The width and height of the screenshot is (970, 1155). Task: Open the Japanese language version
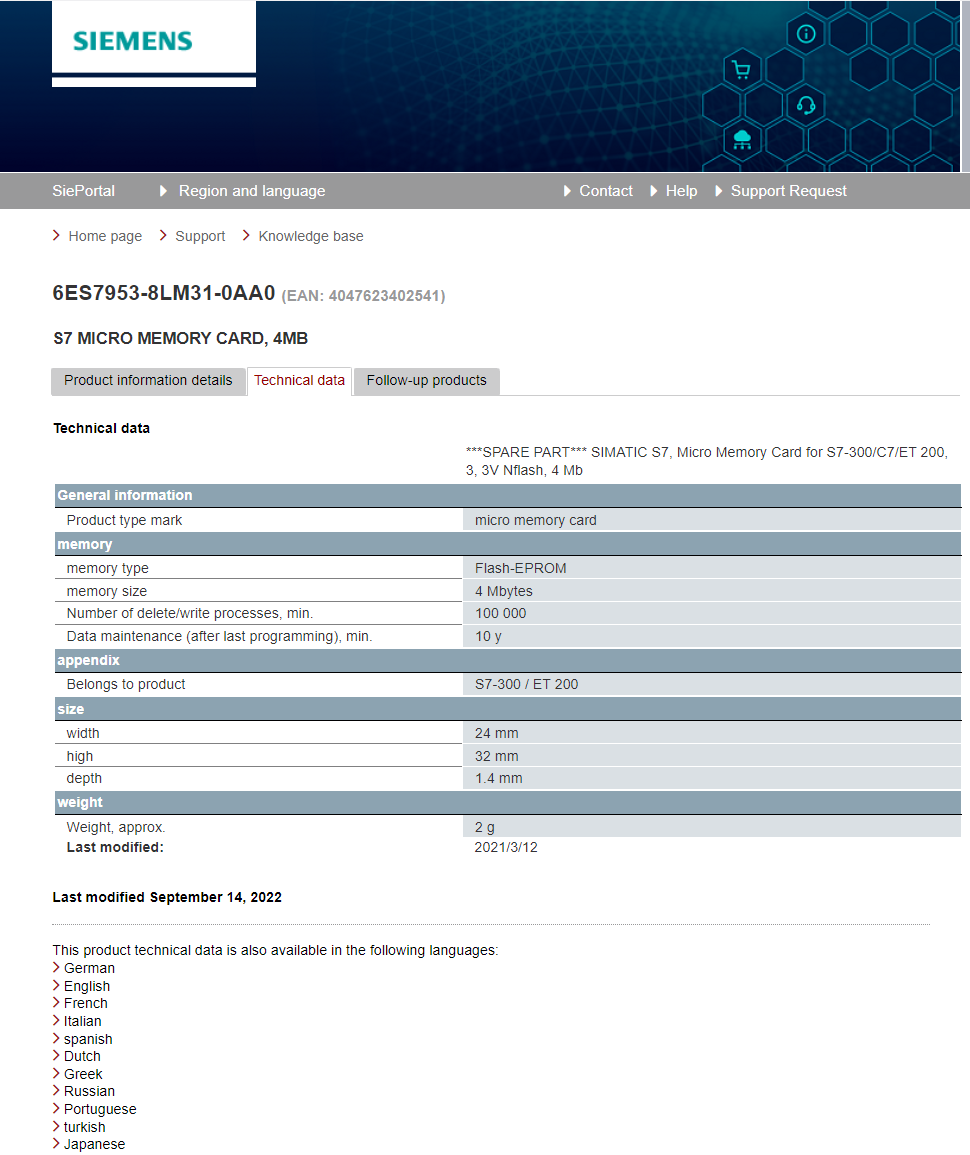click(94, 1144)
